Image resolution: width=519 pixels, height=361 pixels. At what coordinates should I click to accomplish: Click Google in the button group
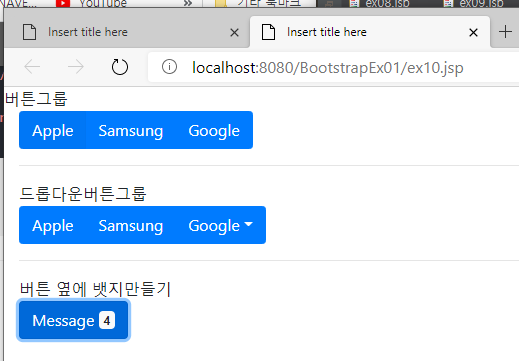click(x=214, y=130)
